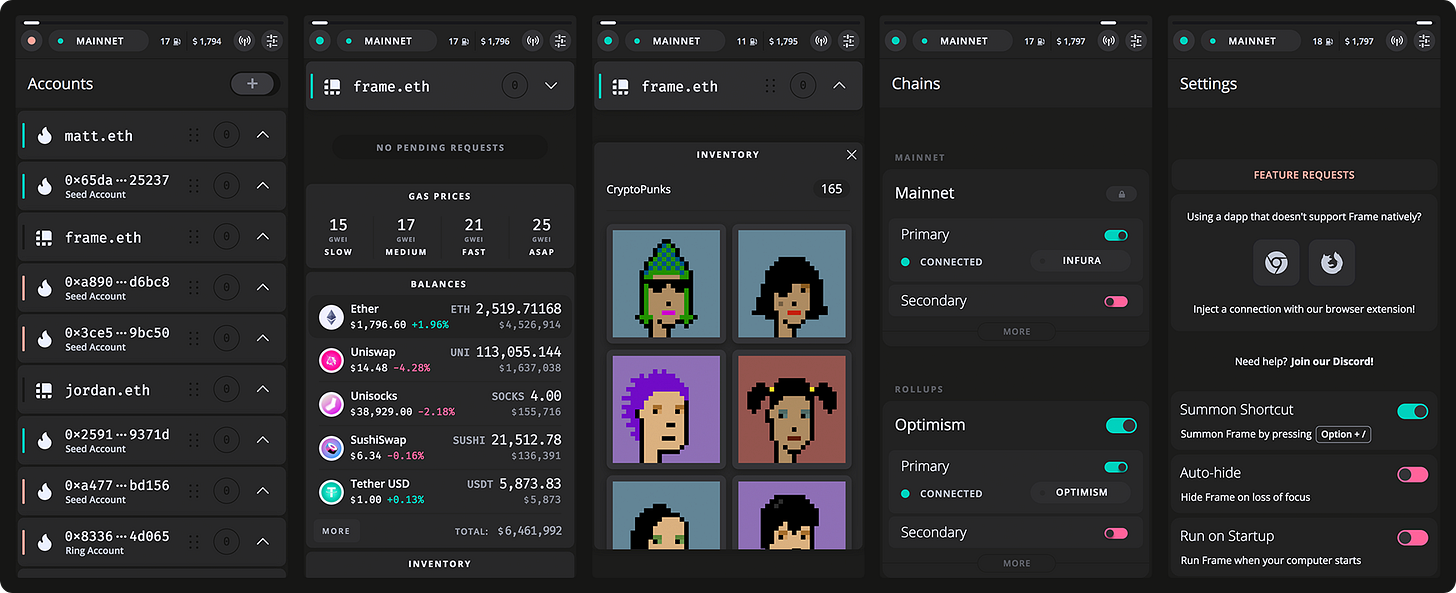Turn off the Optimism chain switch
The height and width of the screenshot is (593, 1456).
pos(1121,425)
